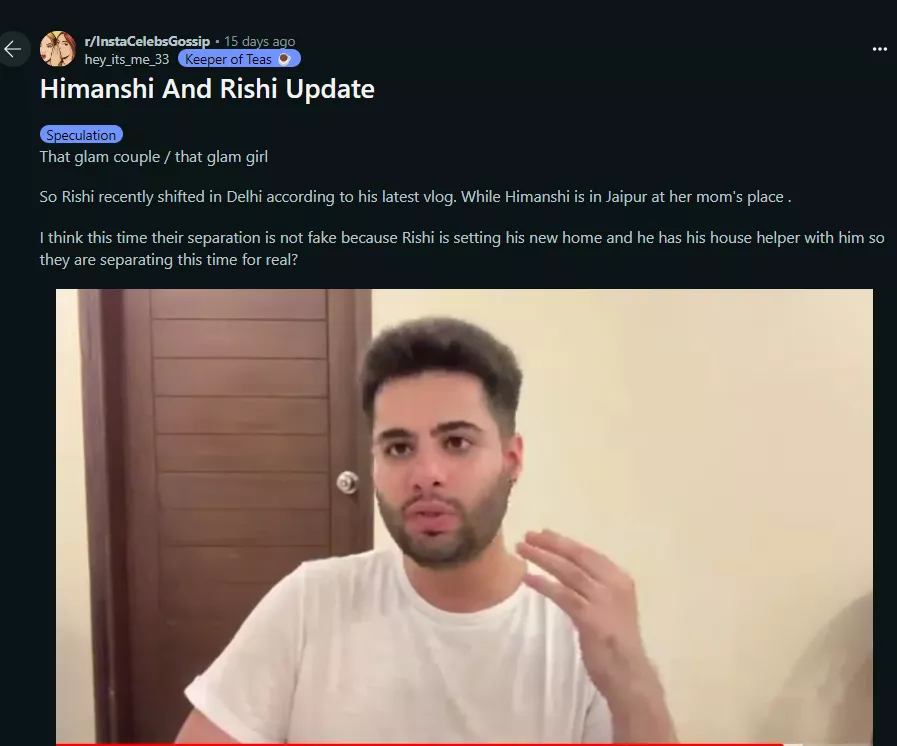
Task: Seek within the red video progress bar
Action: coord(419,744)
